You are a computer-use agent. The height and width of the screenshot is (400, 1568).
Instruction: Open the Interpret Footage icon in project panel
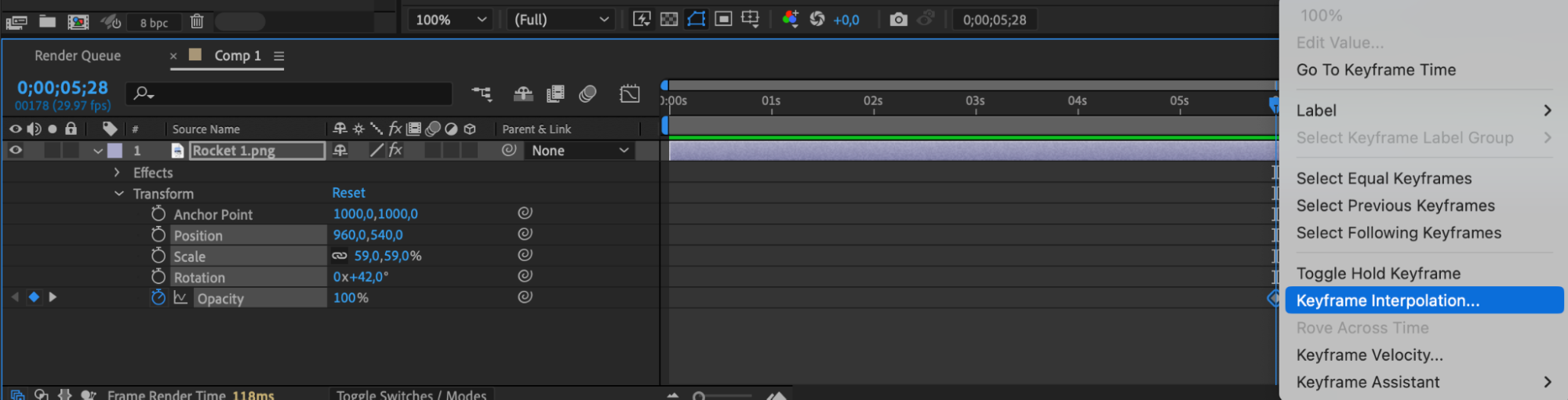point(16,22)
